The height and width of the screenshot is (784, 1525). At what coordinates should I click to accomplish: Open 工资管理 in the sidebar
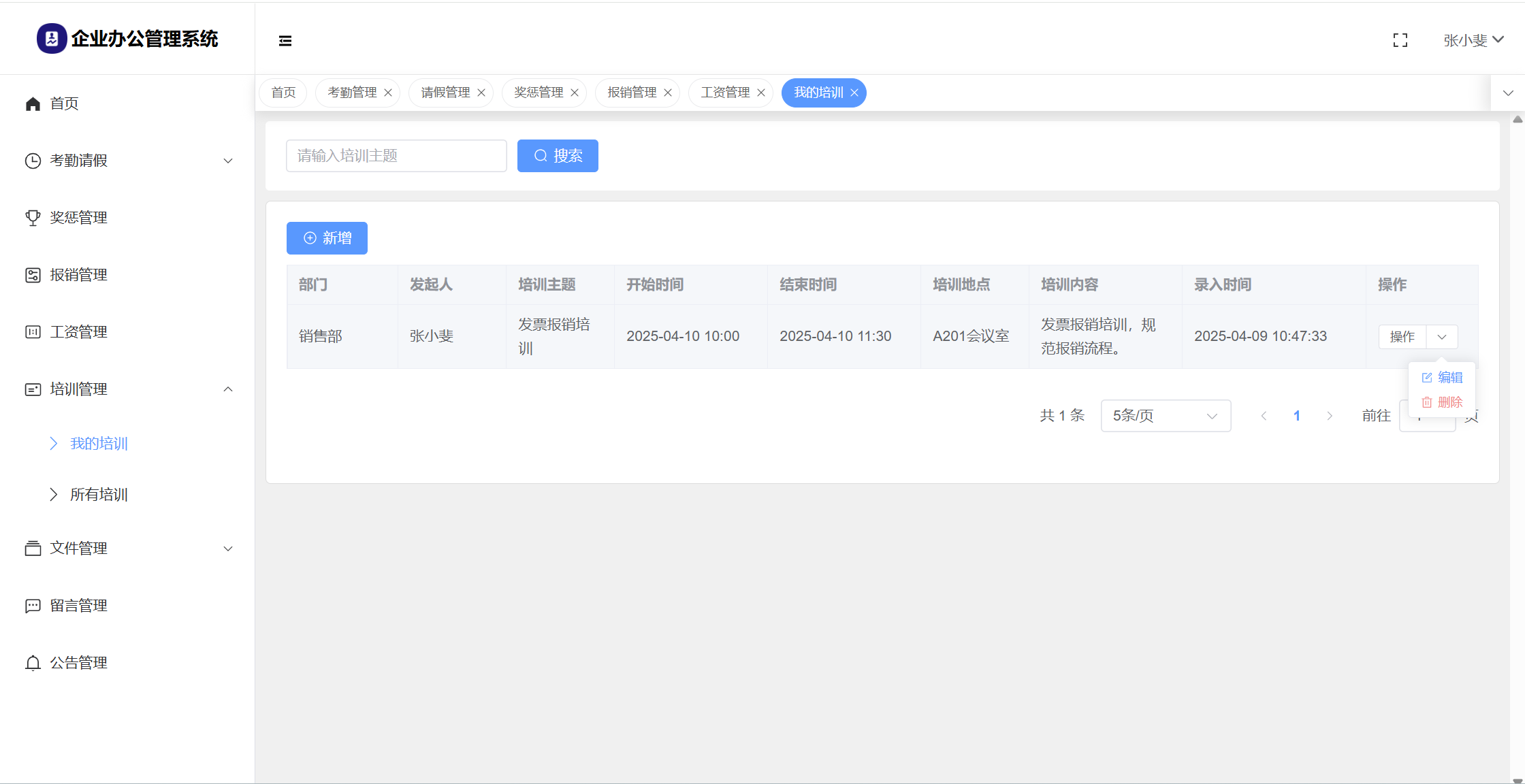78,332
